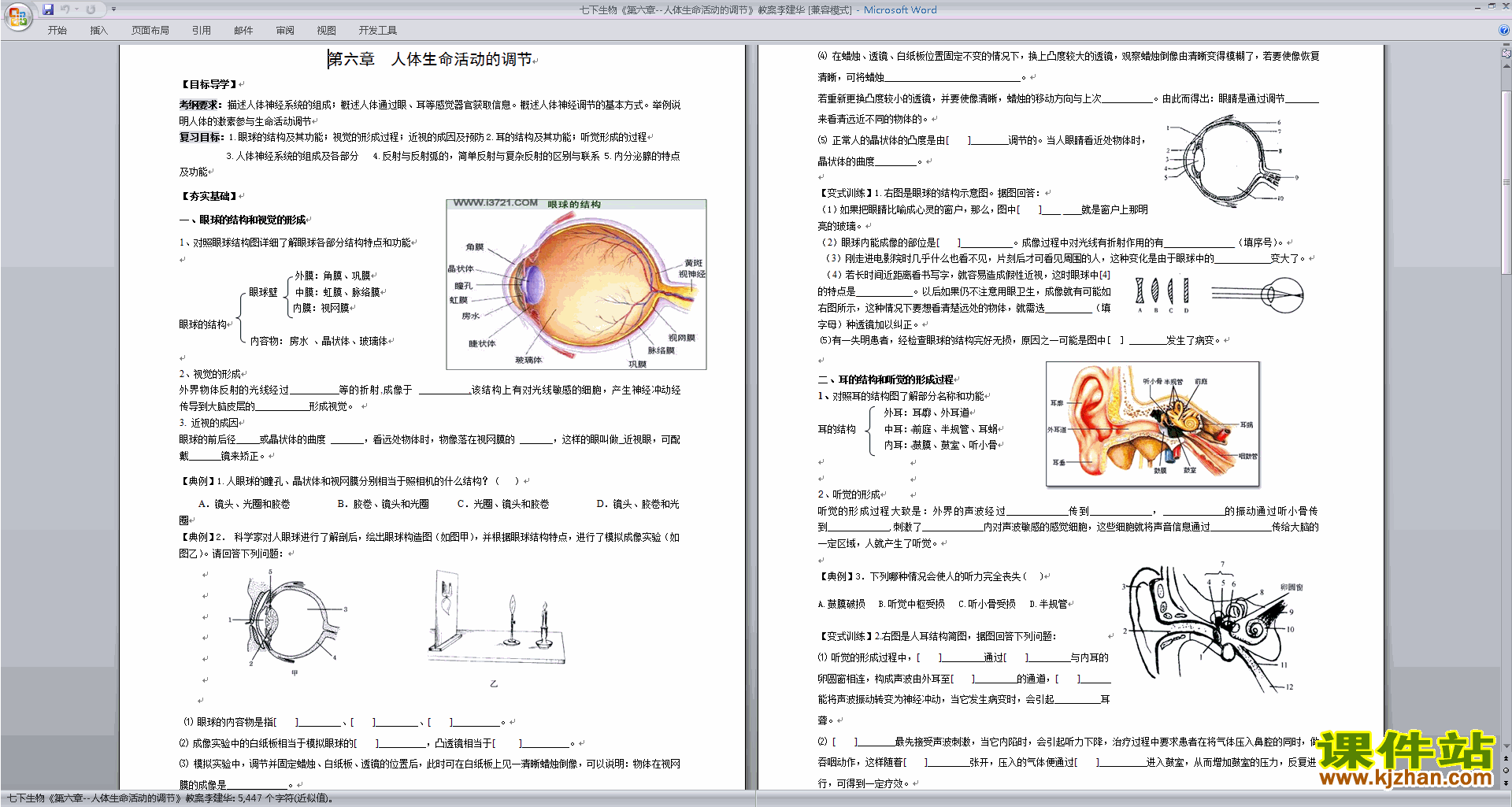This screenshot has width=1512, height=807.
Task: Open the 邮件 ribbon tab
Action: 243,31
